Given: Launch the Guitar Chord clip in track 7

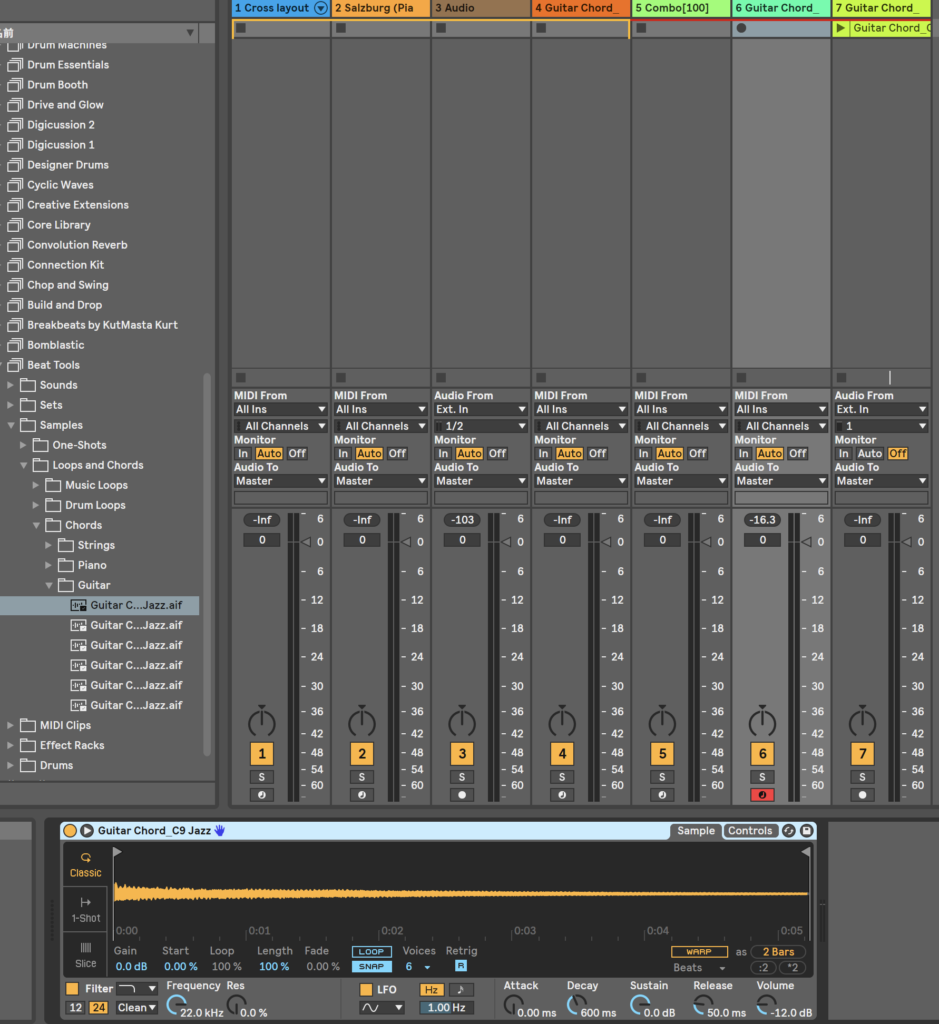Looking at the screenshot, I should pyautogui.click(x=841, y=28).
